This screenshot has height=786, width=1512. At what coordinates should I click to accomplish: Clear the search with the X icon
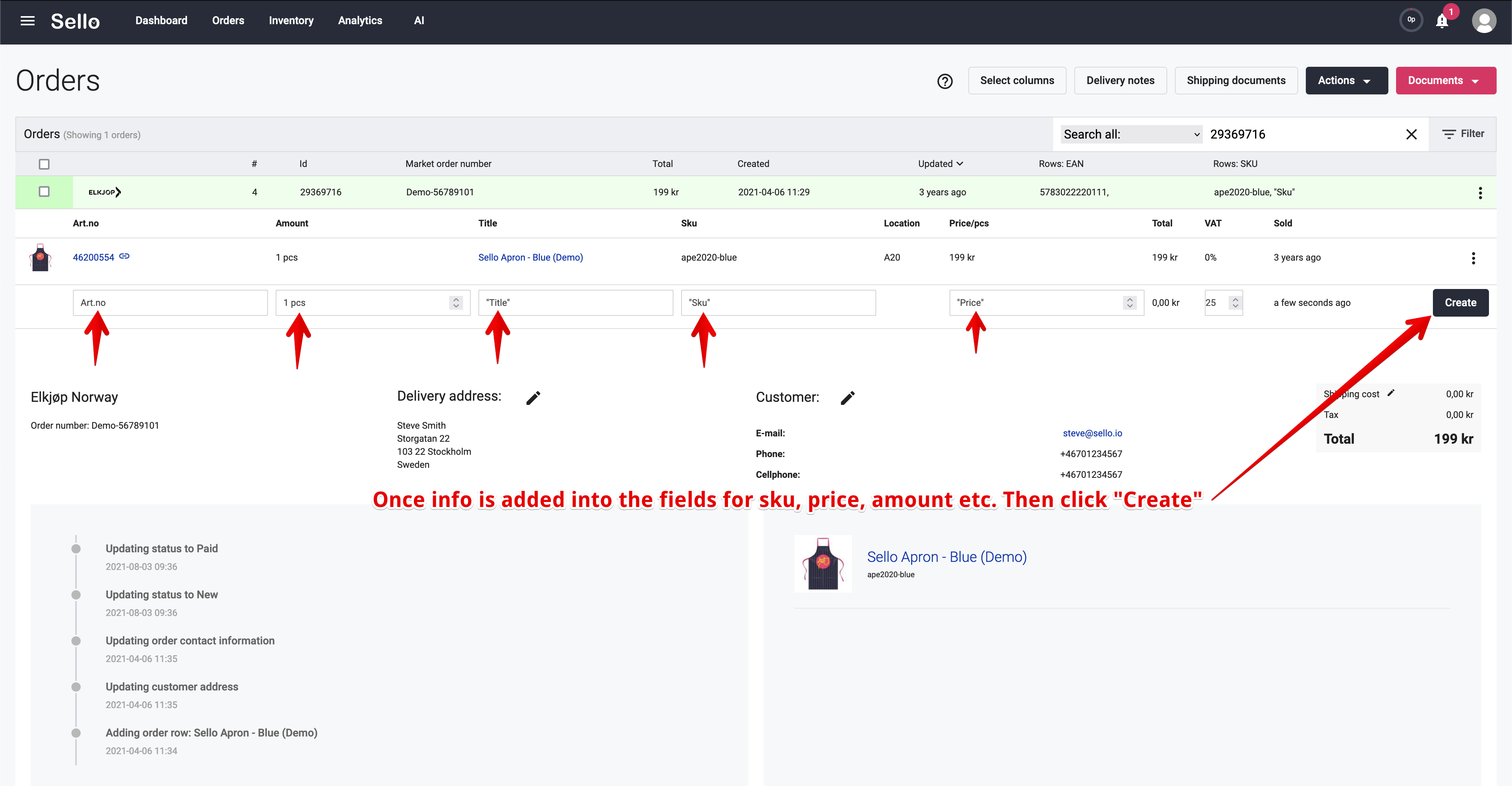pos(1411,134)
